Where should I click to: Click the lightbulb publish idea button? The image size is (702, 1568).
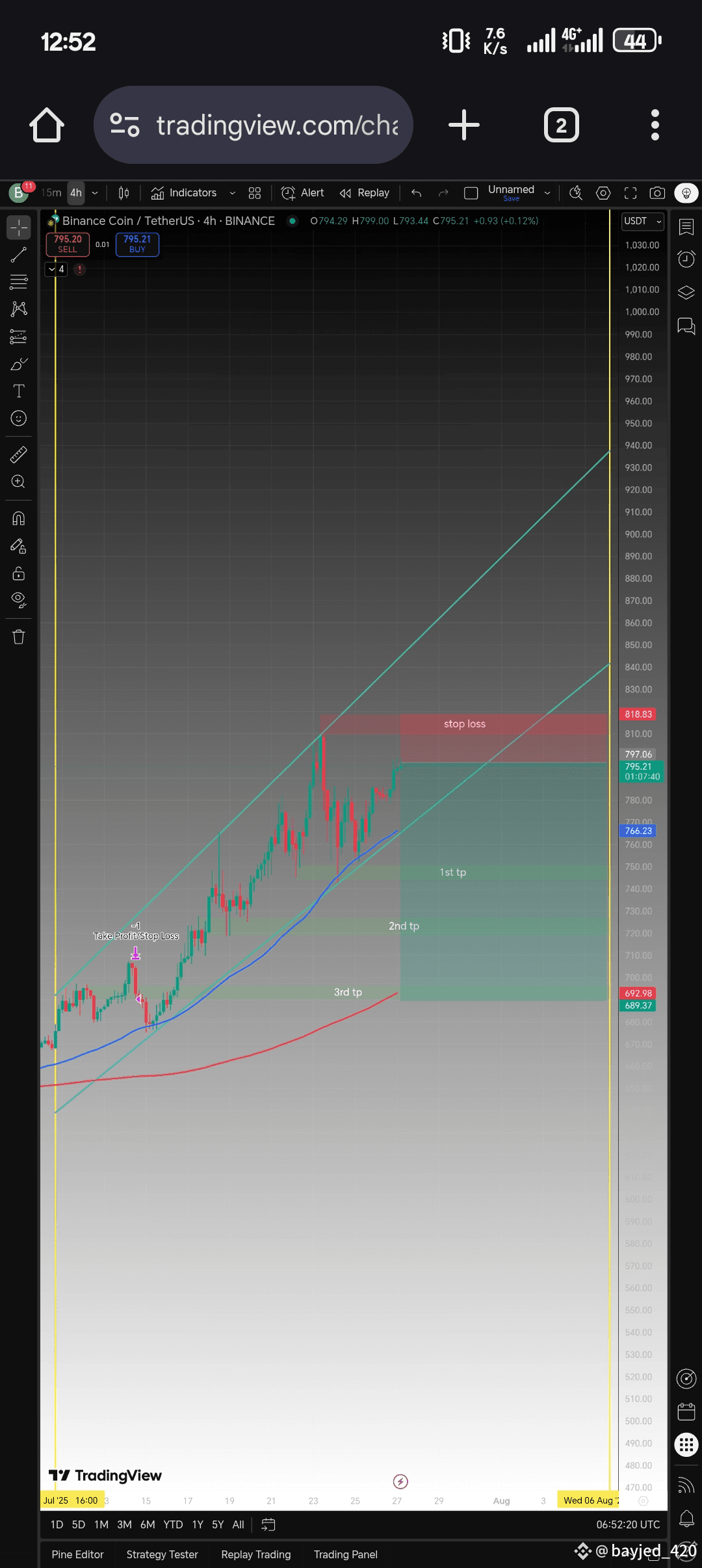pyautogui.click(x=686, y=193)
